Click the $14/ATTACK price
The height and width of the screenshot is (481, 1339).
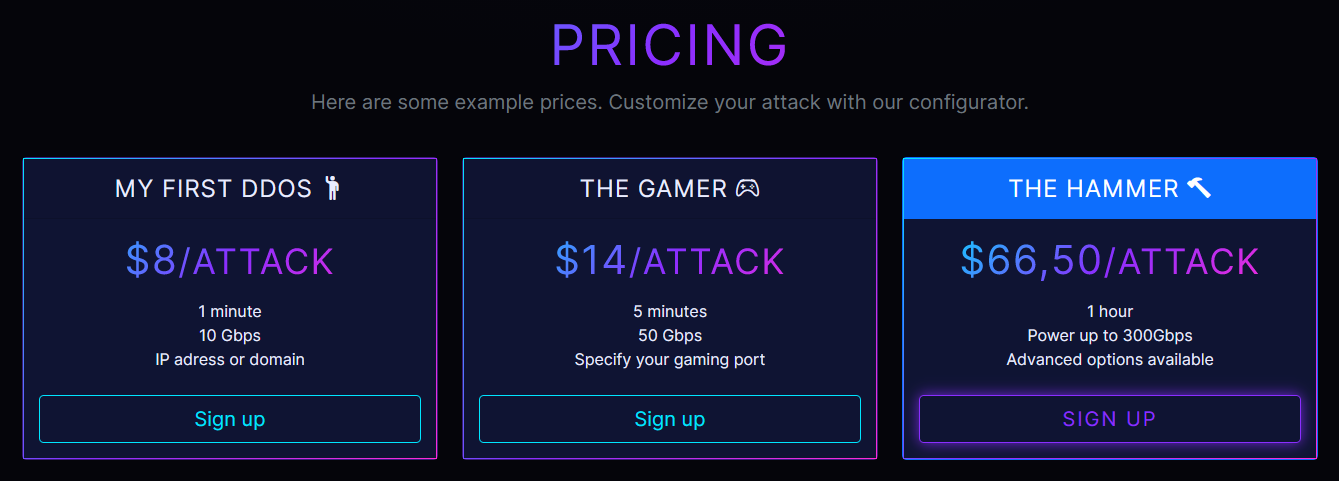click(x=669, y=261)
